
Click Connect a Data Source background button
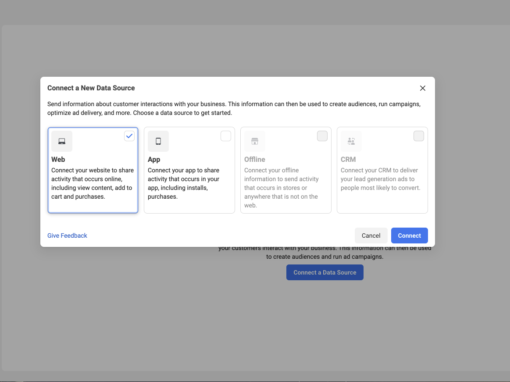[x=325, y=272]
